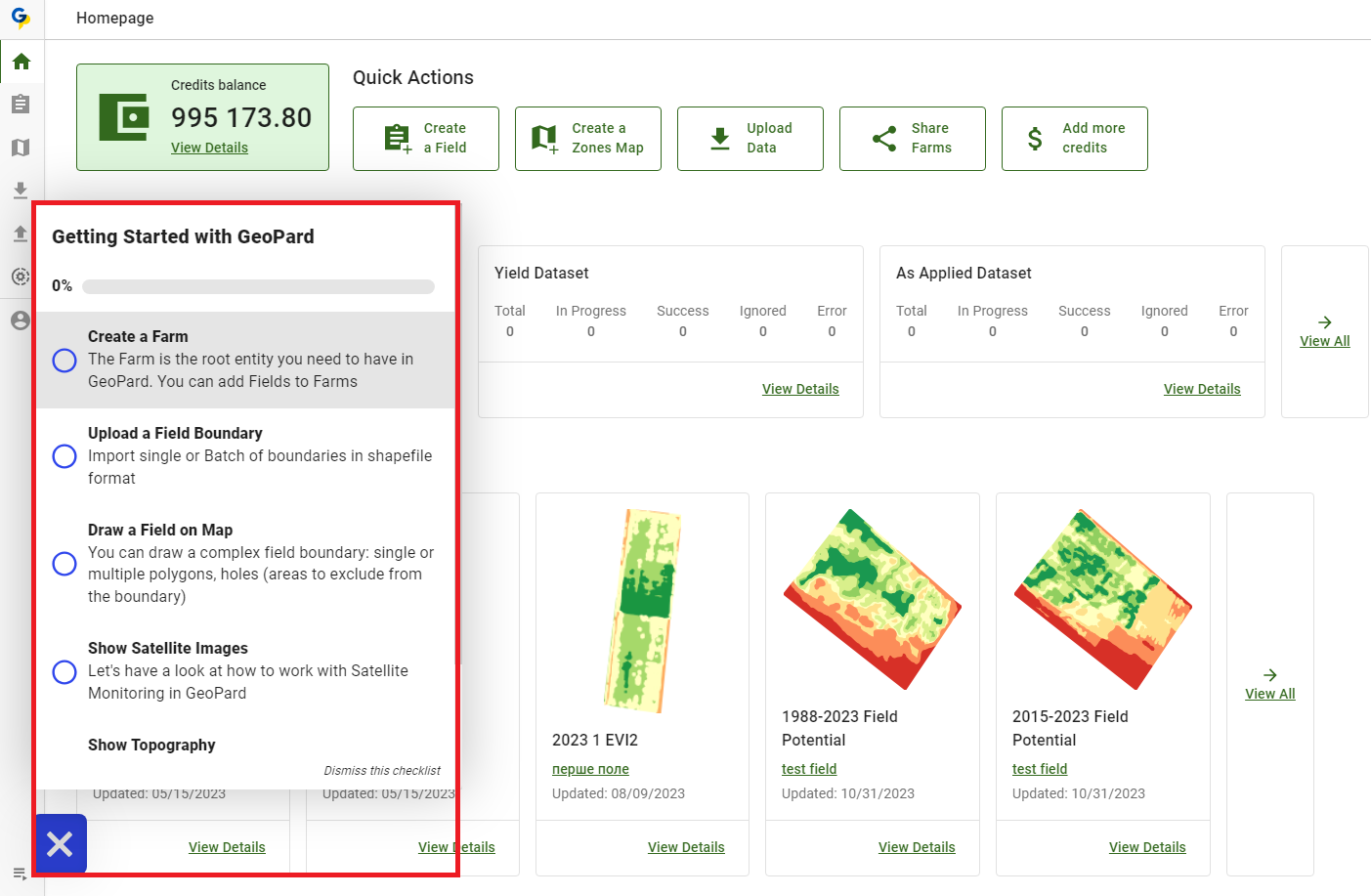Click the Home icon in the sidebar

[x=21, y=62]
